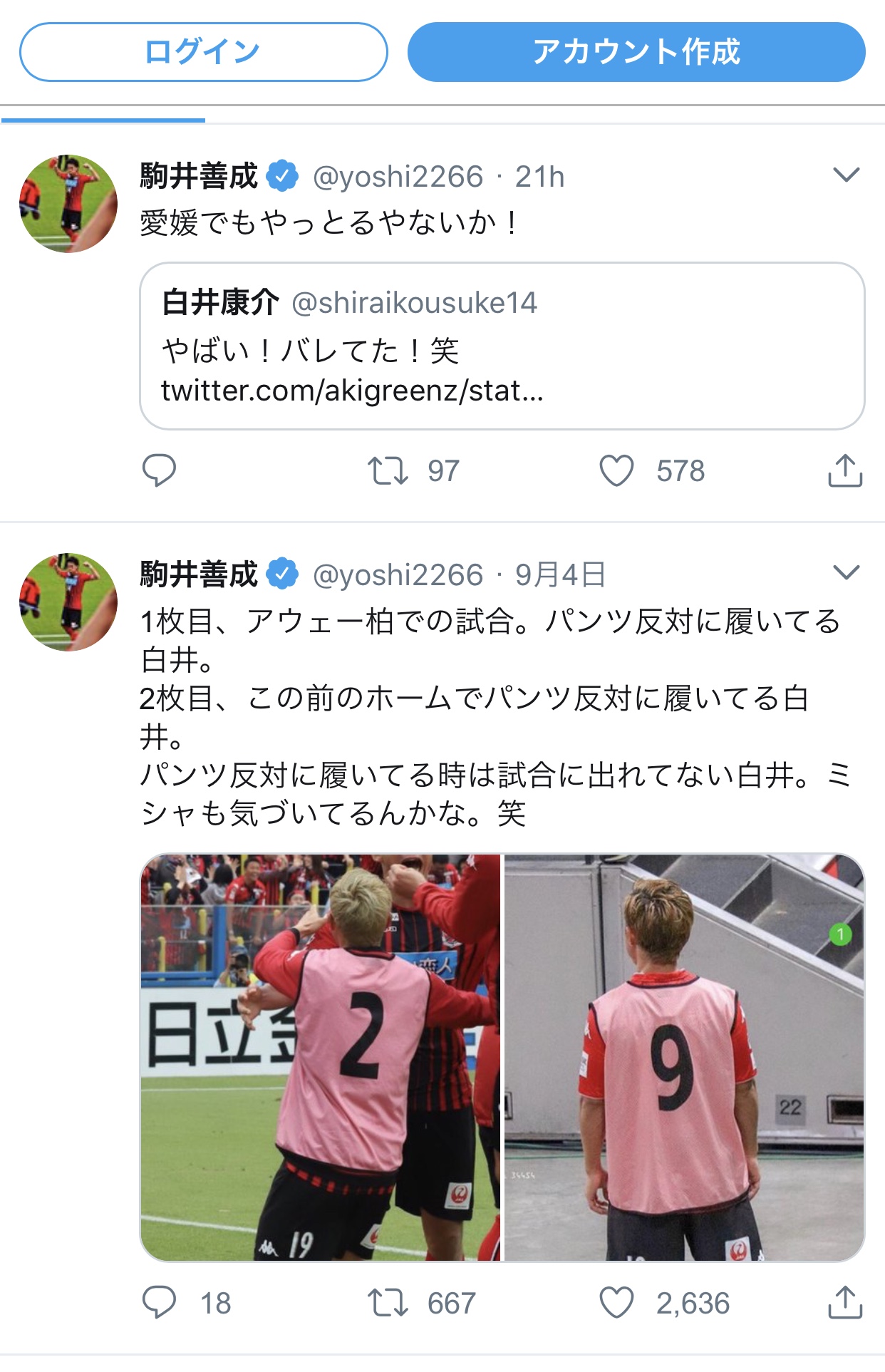The height and width of the screenshot is (1372, 885).
Task: Select the active tab with the blue underline
Action: pos(103,114)
